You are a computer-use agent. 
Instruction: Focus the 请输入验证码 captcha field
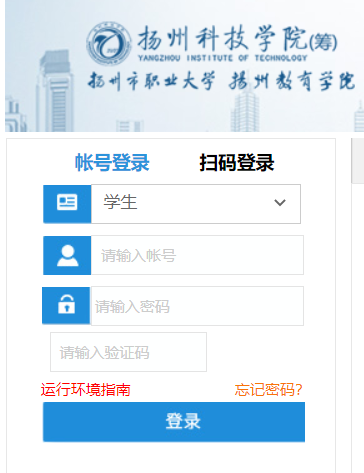click(x=128, y=352)
